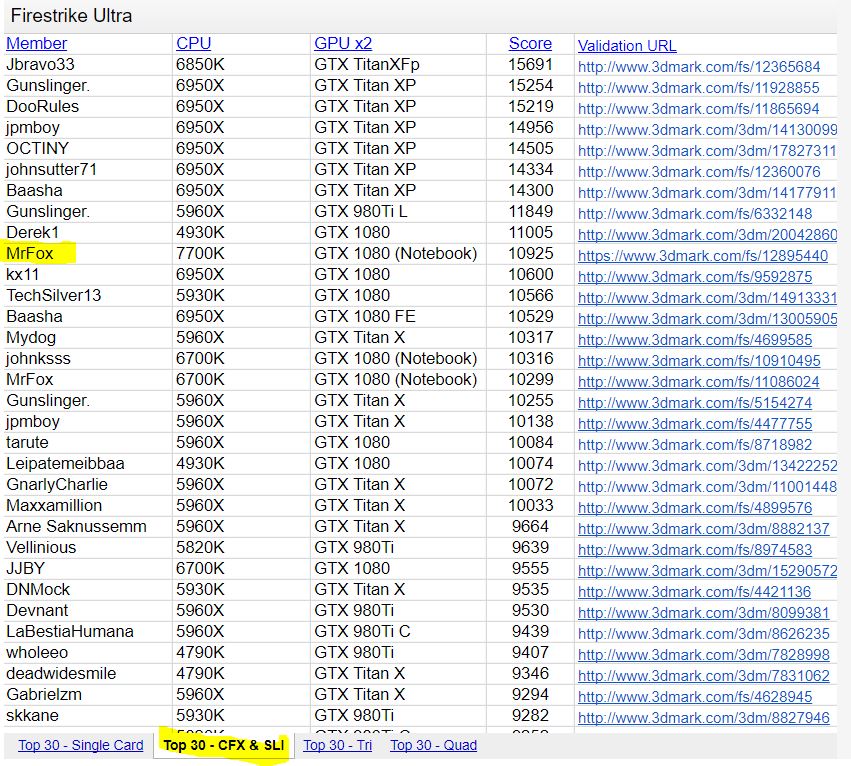Click the Firestrike Ultra title
The width and height of the screenshot is (851, 766).
click(x=71, y=16)
